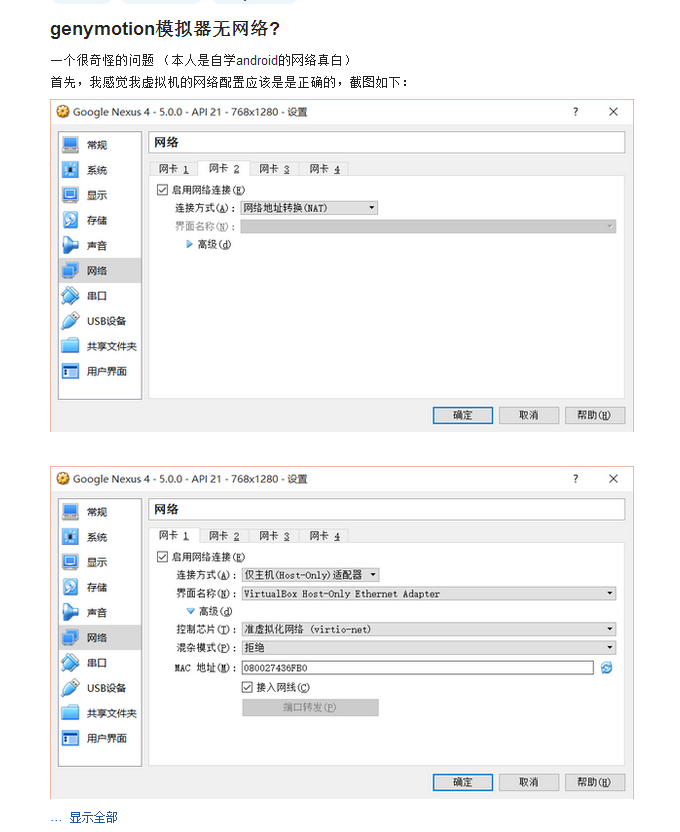This screenshot has width=680, height=832.
Task: Select 网络 icon in upper settings dialog
Action: point(70,270)
